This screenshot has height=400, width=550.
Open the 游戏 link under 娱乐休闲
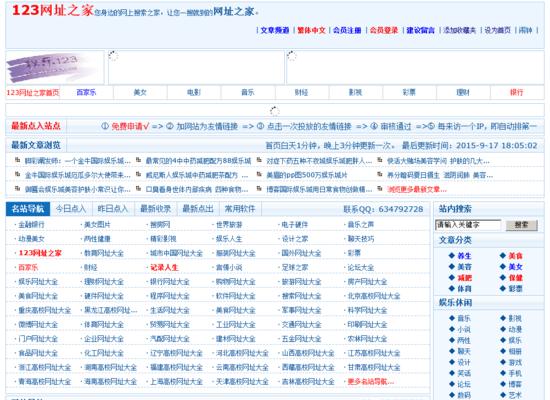pos(515,362)
